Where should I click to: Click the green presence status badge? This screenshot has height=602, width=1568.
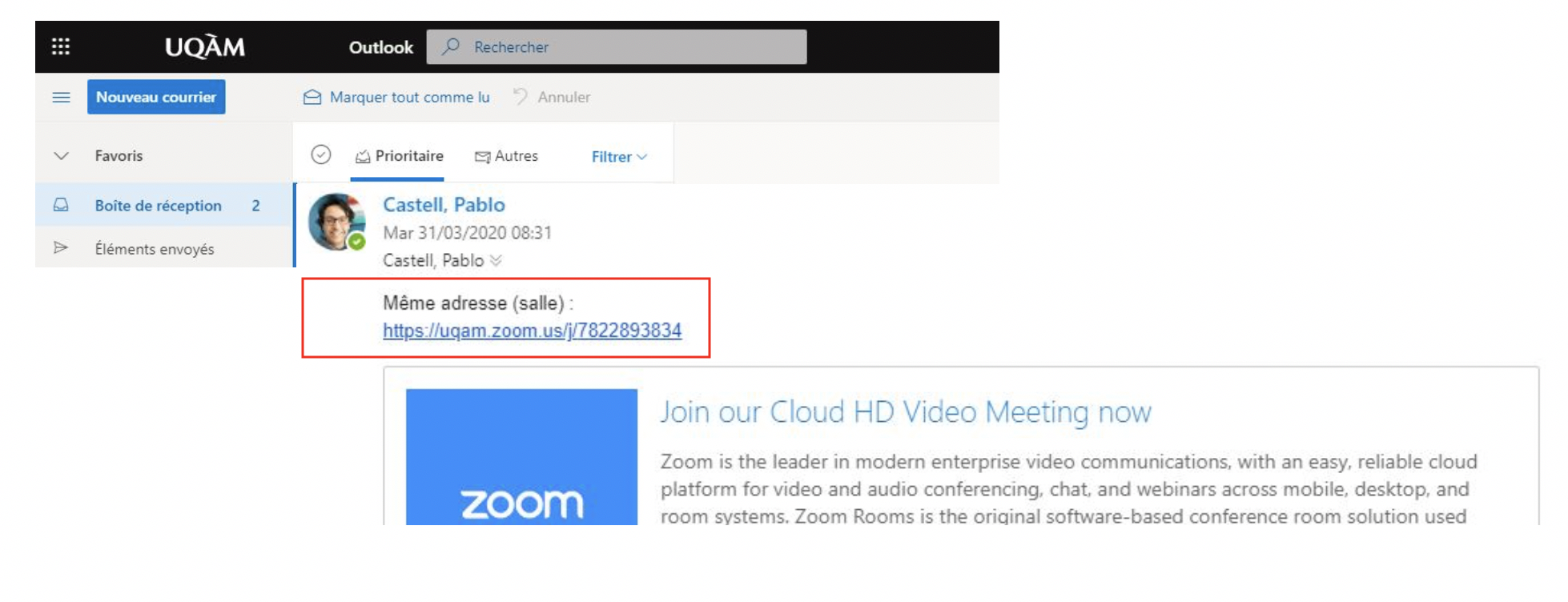tap(357, 241)
